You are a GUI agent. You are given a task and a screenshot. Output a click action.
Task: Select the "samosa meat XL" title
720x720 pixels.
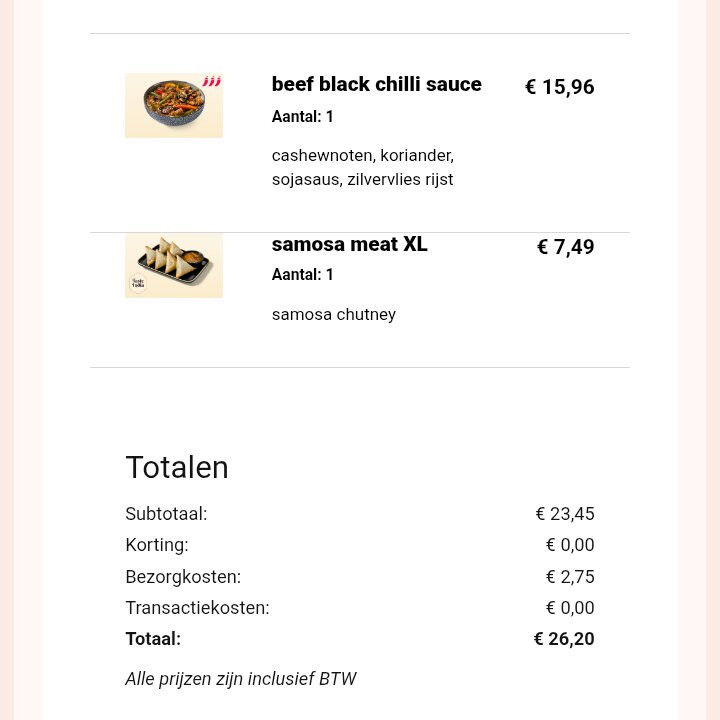(x=349, y=245)
